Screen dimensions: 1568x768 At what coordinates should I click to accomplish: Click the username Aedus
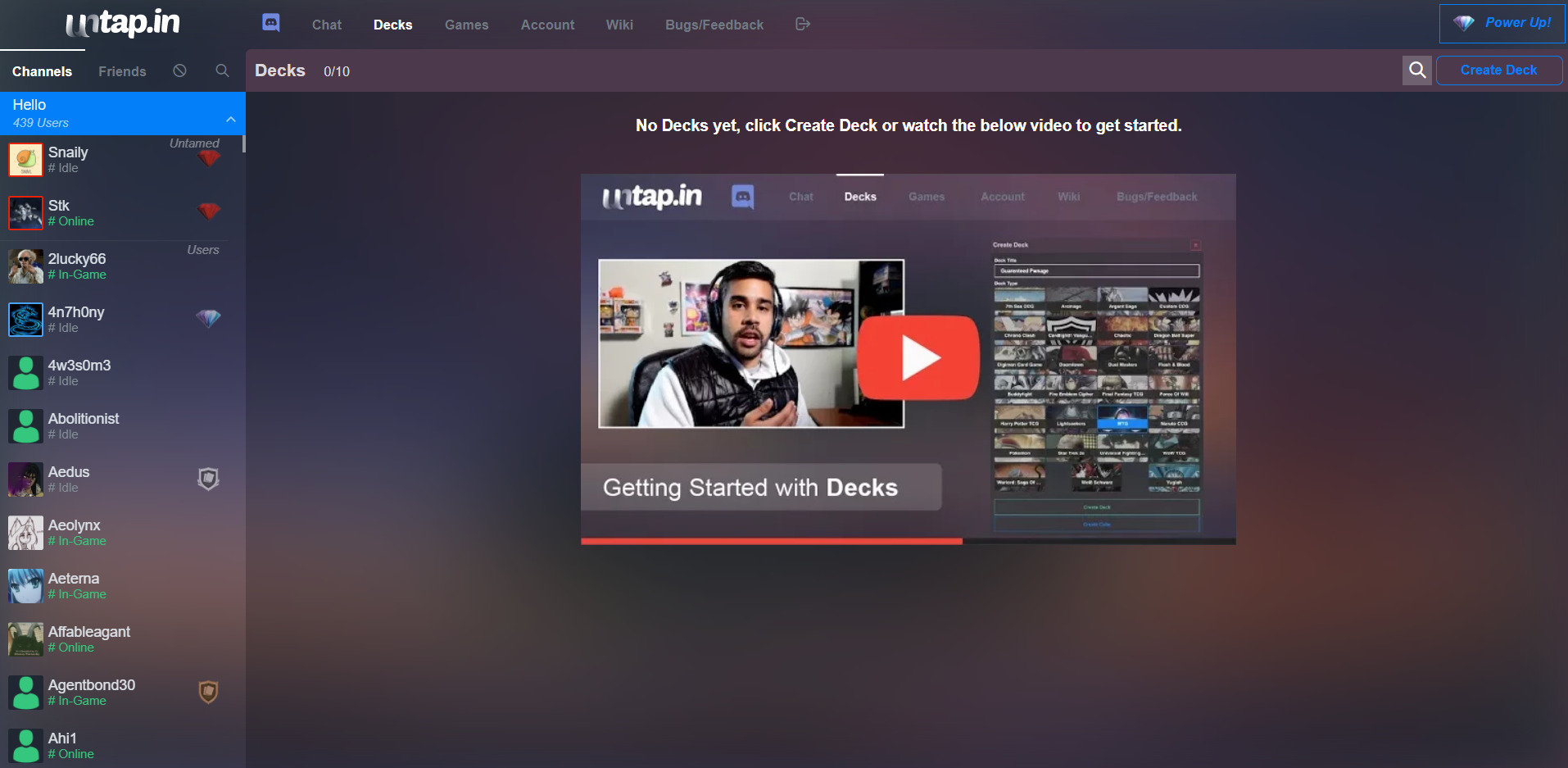pyautogui.click(x=69, y=472)
